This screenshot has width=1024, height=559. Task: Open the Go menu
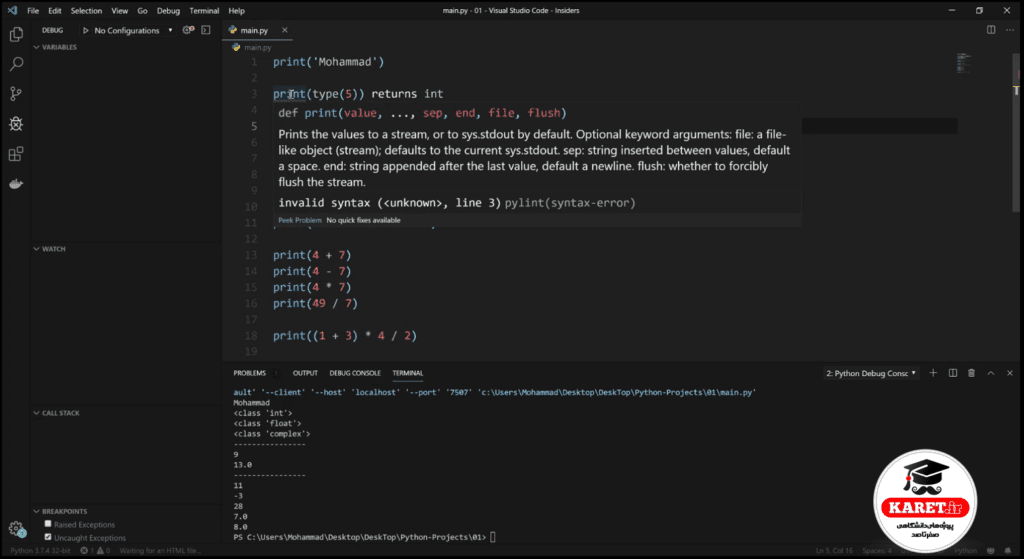click(142, 10)
